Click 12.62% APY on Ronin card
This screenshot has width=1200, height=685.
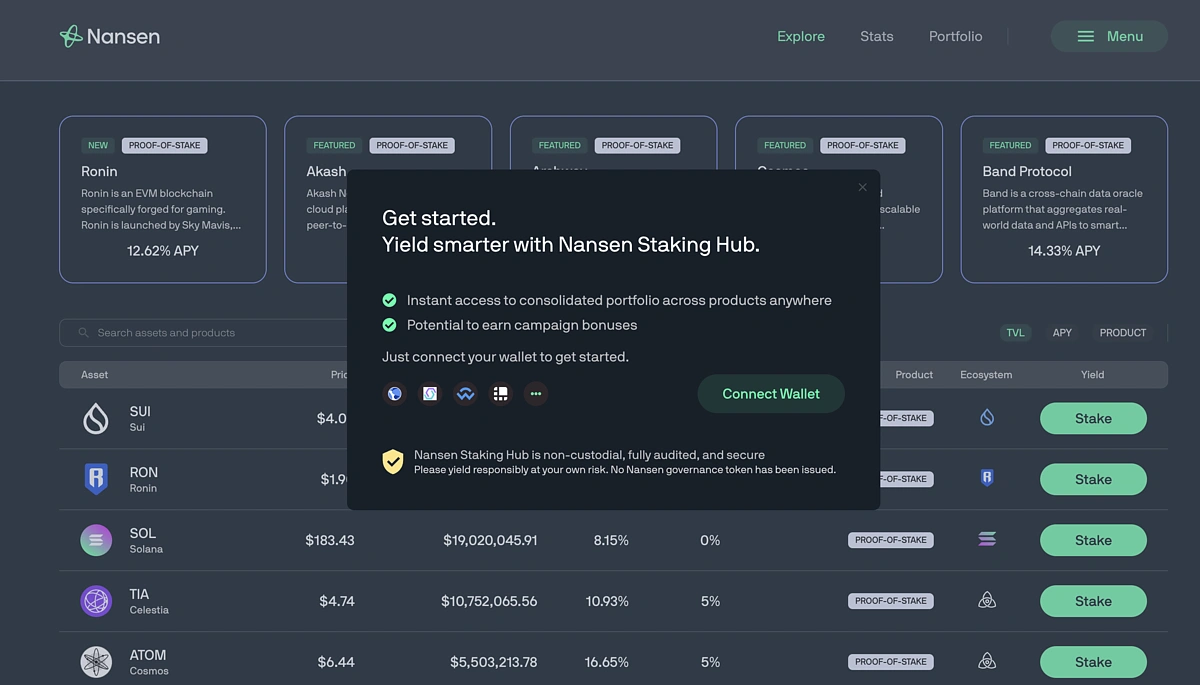click(x=163, y=251)
